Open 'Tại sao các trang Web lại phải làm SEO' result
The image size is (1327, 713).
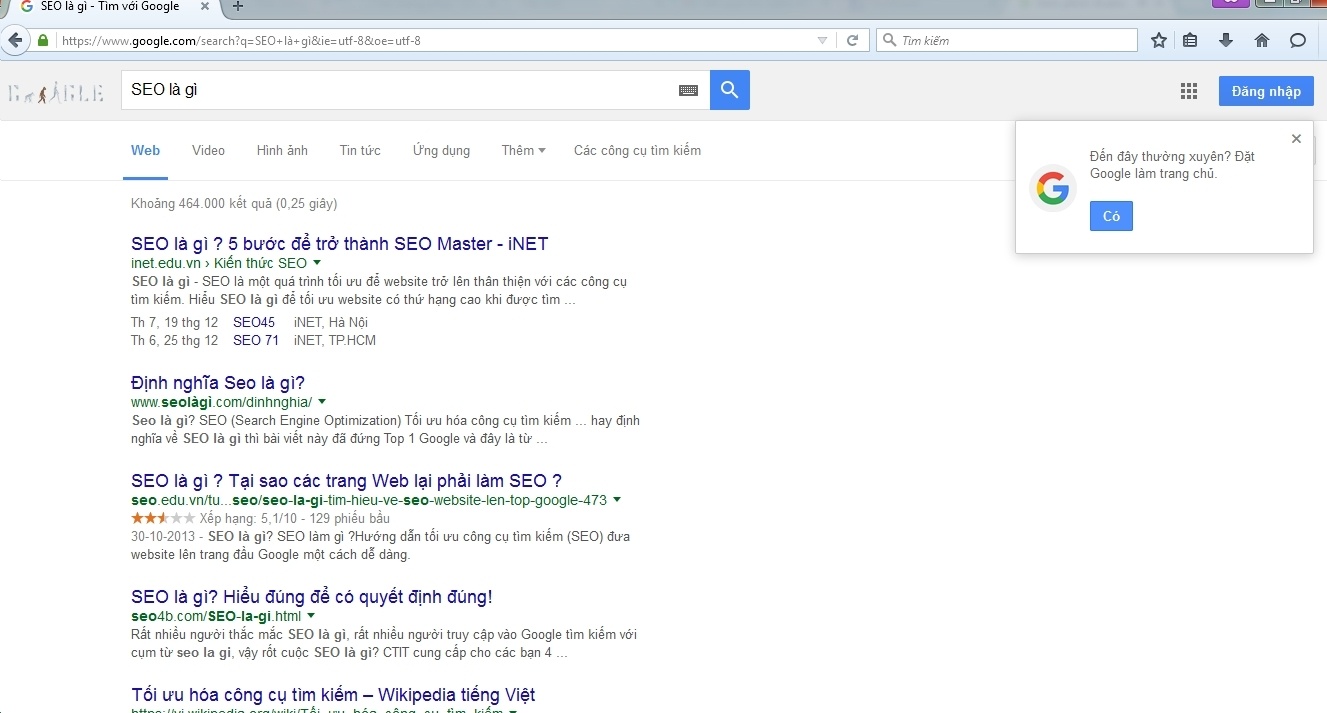346,481
